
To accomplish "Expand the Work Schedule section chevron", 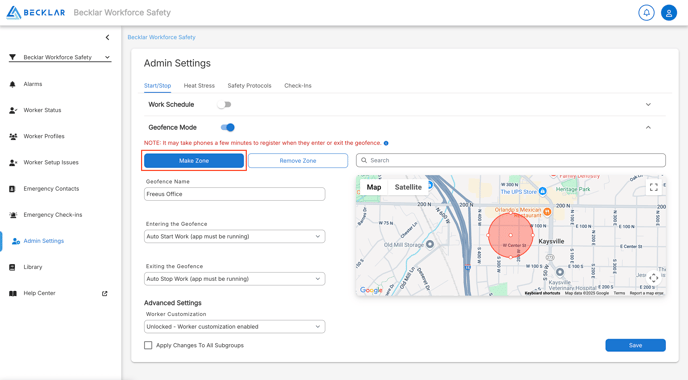I will click(x=648, y=104).
